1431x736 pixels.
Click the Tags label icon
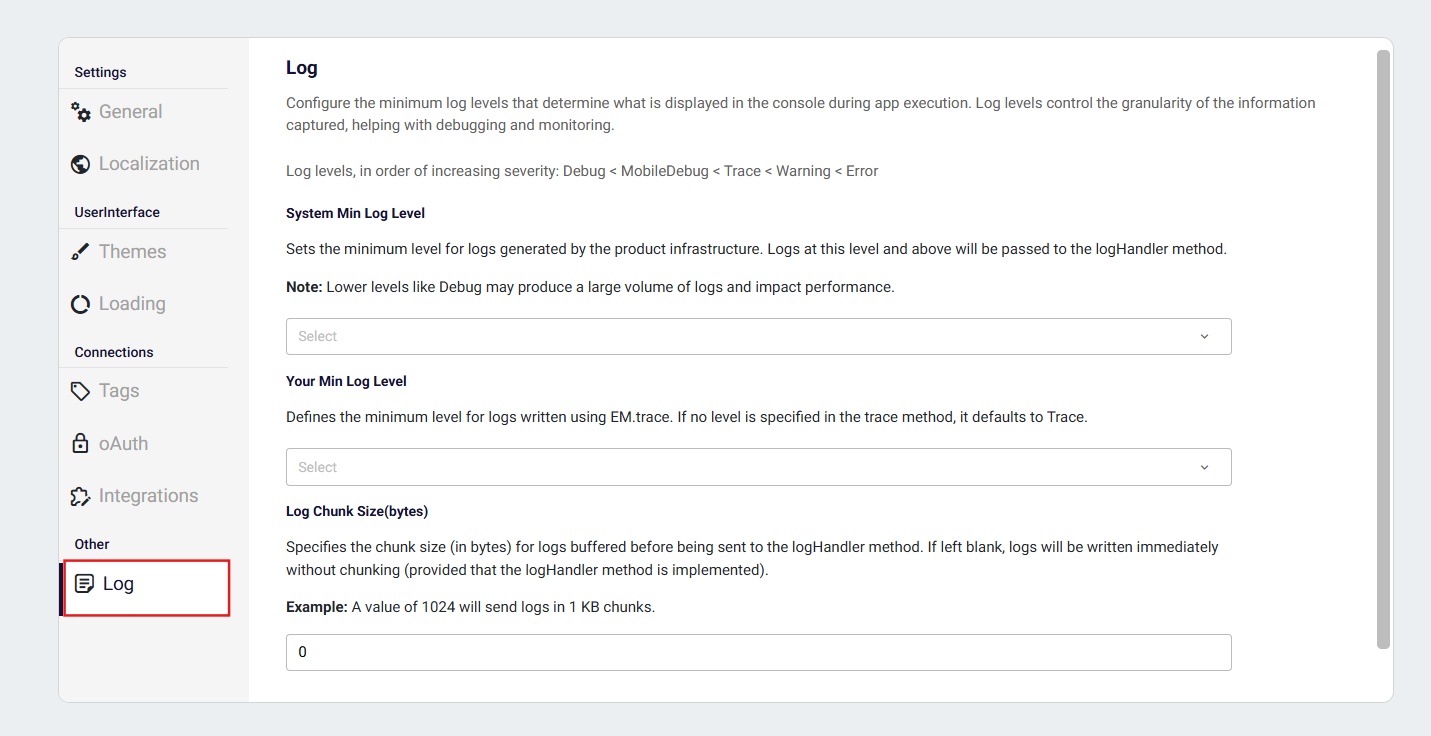pyautogui.click(x=81, y=391)
